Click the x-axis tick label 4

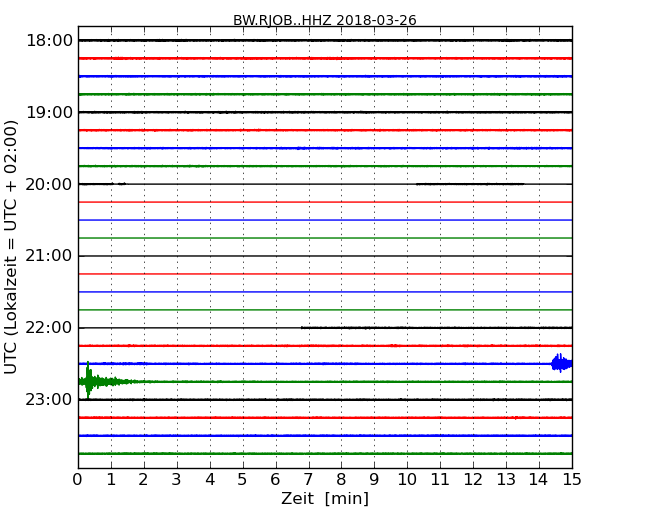210,480
